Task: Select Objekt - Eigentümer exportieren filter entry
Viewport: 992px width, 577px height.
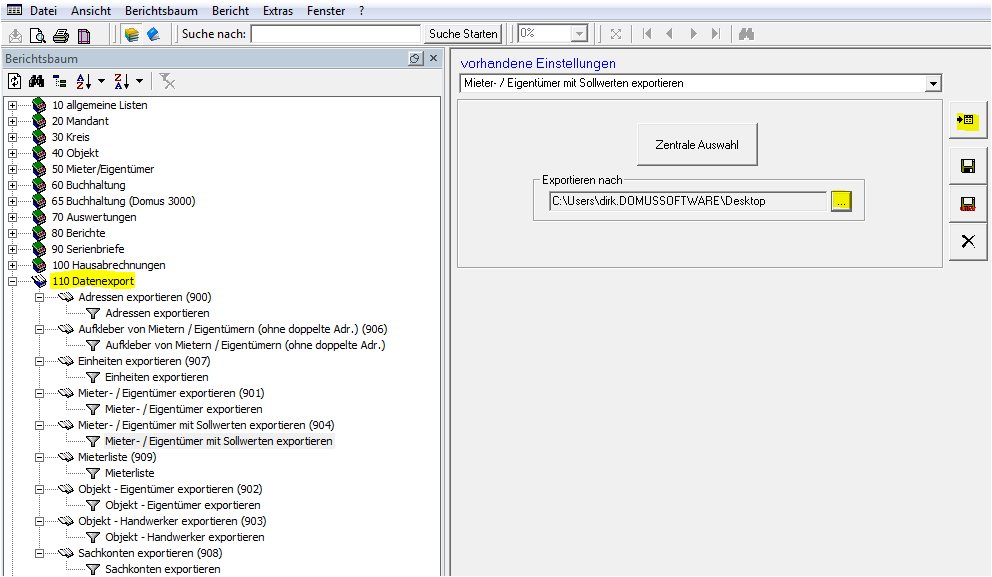Action: click(x=183, y=506)
